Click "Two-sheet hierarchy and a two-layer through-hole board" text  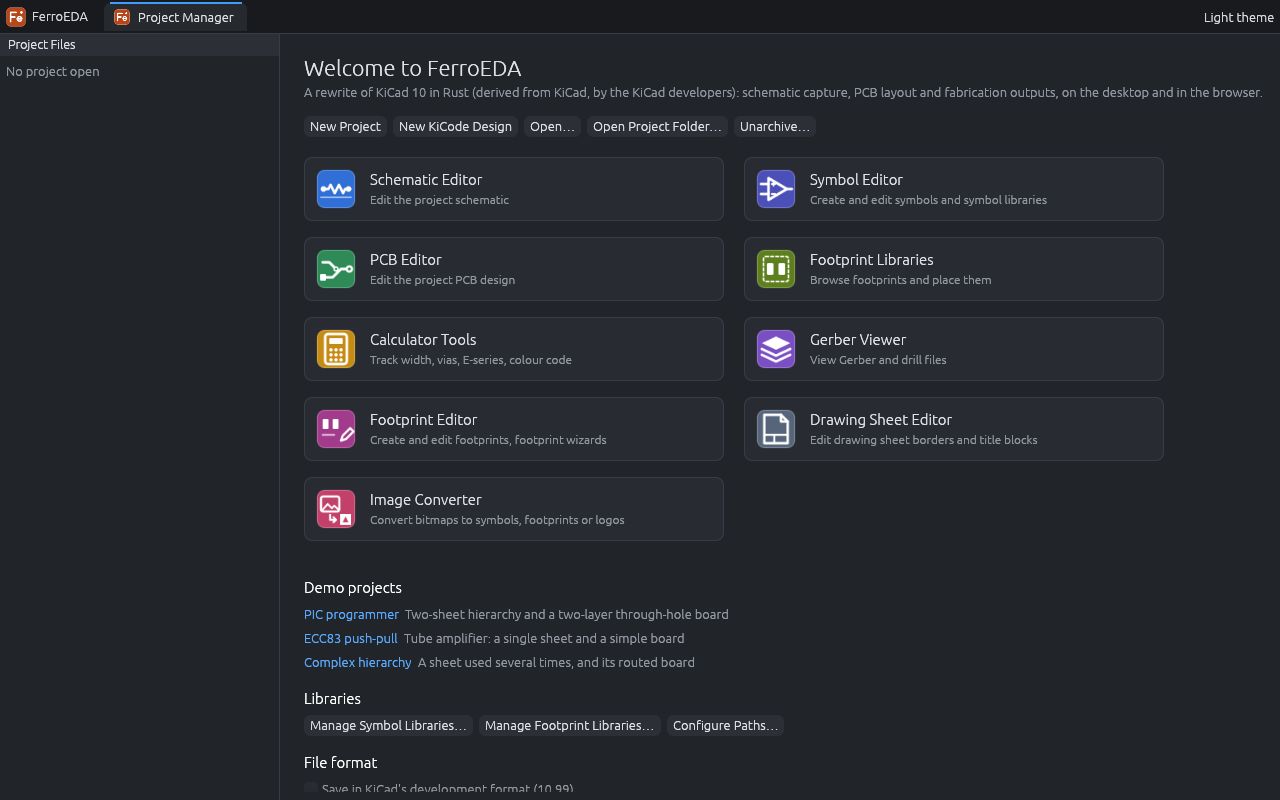[567, 614]
